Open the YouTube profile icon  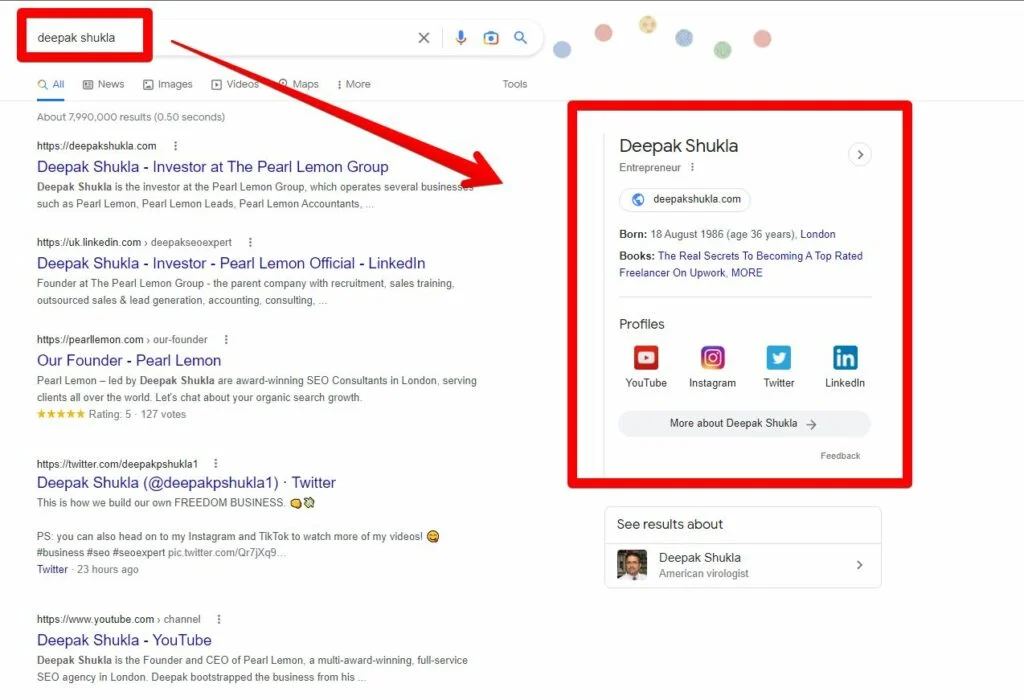click(x=646, y=358)
